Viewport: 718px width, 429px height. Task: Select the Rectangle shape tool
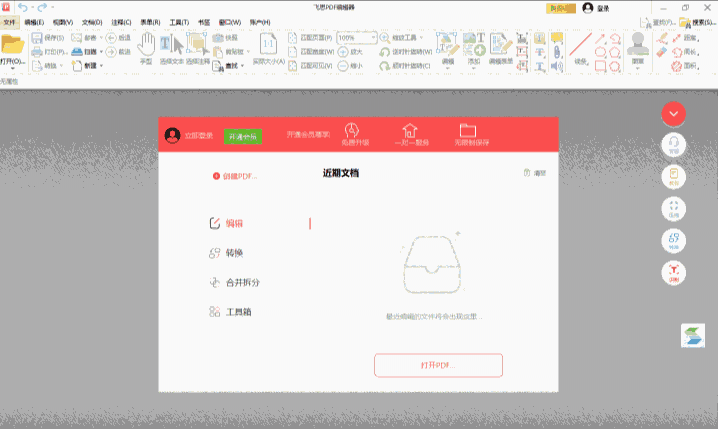[x=600, y=66]
